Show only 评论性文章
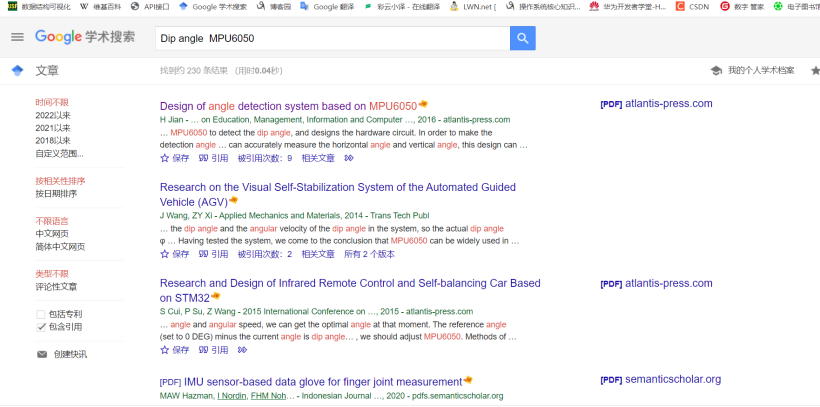The width and height of the screenshot is (820, 407). pyautogui.click(x=56, y=287)
